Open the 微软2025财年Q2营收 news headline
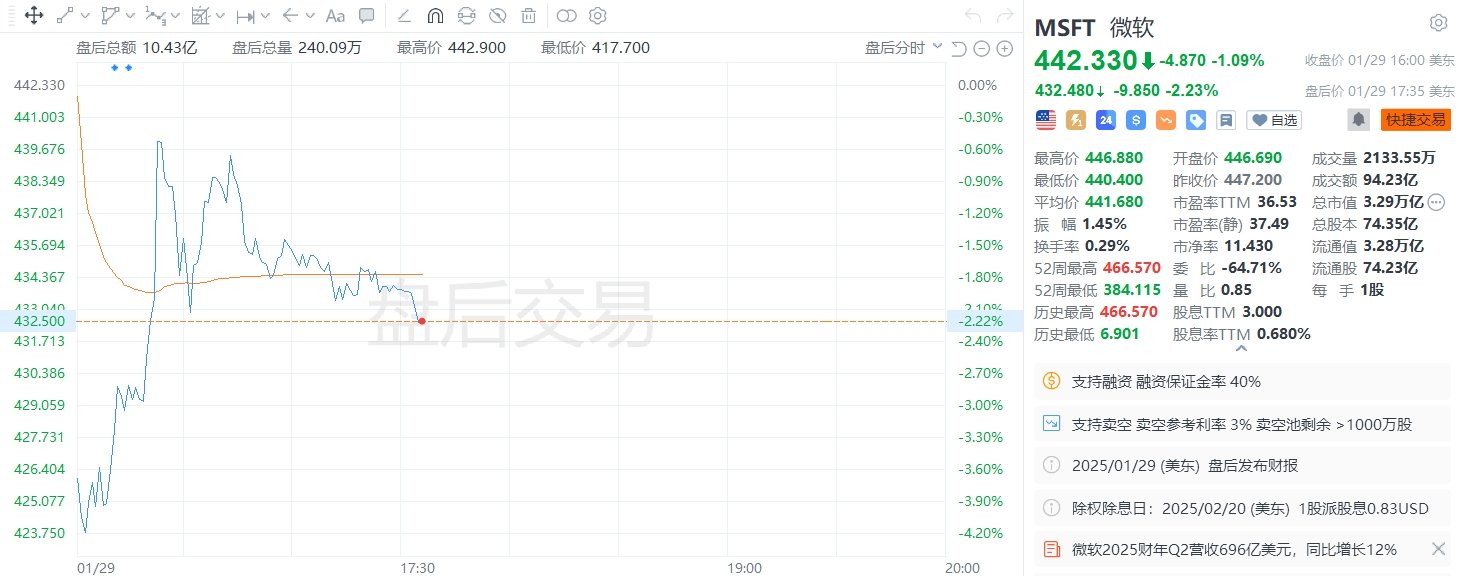 [x=1234, y=549]
